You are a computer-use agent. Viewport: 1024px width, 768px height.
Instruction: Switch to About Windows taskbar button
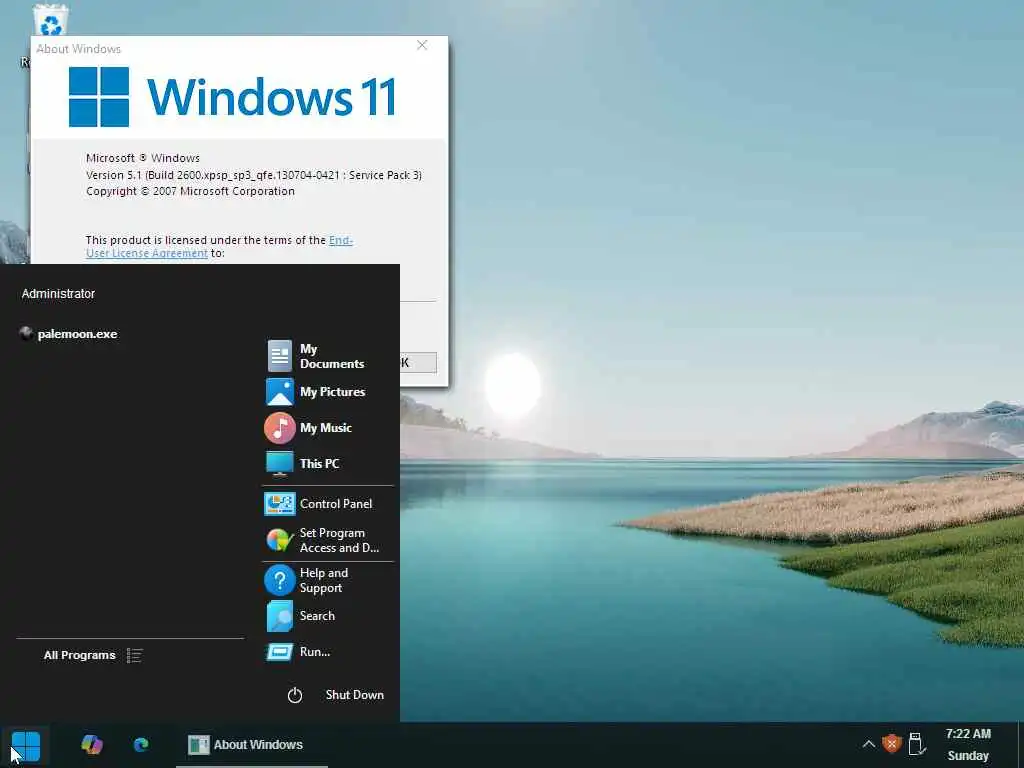251,744
